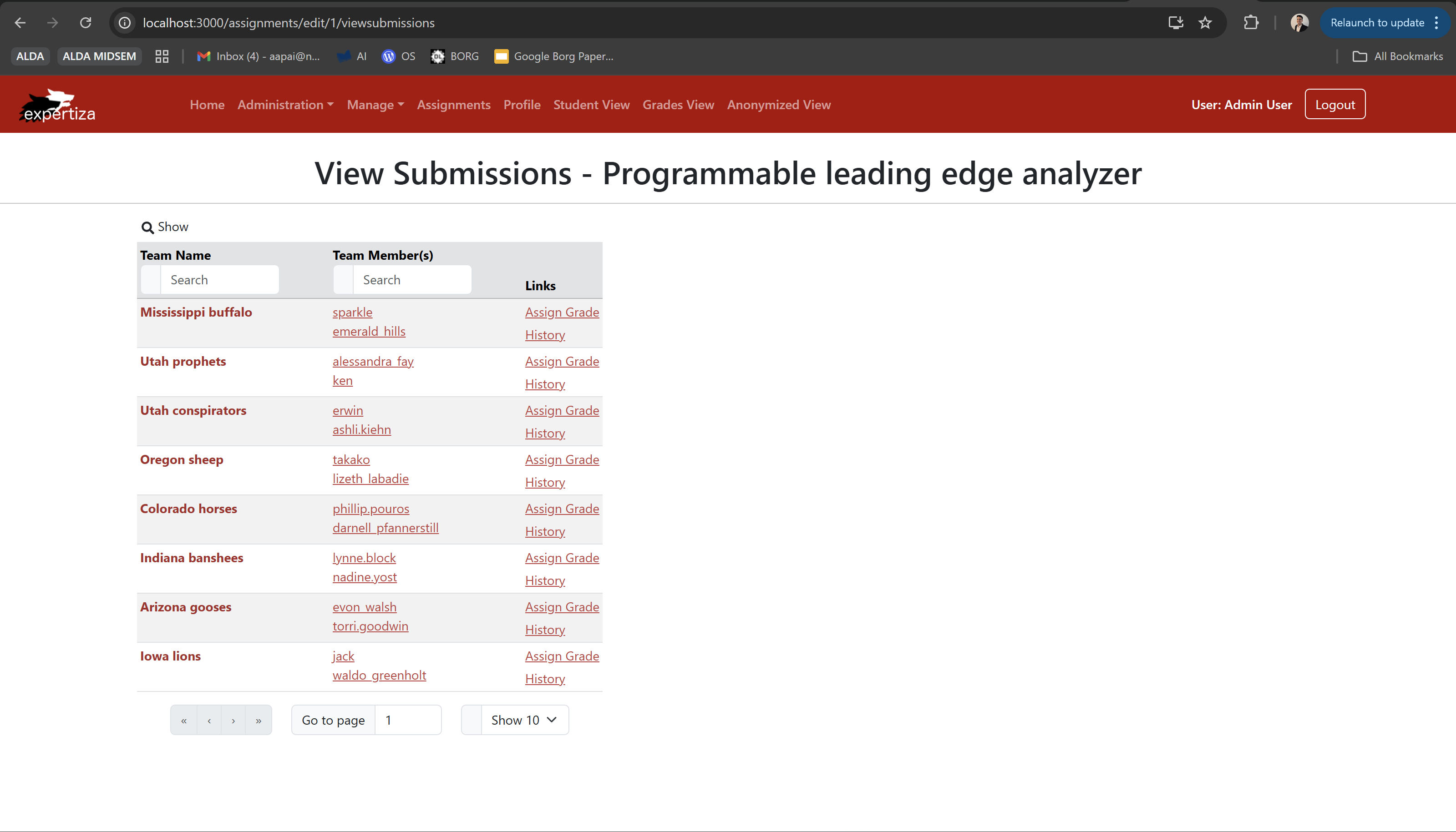The width and height of the screenshot is (1456, 832).
Task: Click Assign Grade for Mississippi buffalo
Action: coord(561,312)
